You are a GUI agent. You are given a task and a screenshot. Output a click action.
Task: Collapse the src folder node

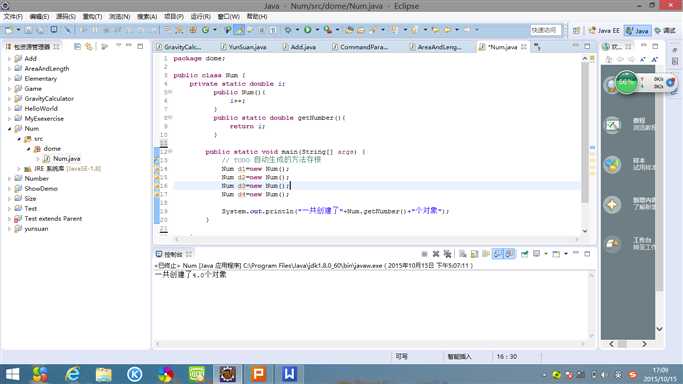click(19, 139)
